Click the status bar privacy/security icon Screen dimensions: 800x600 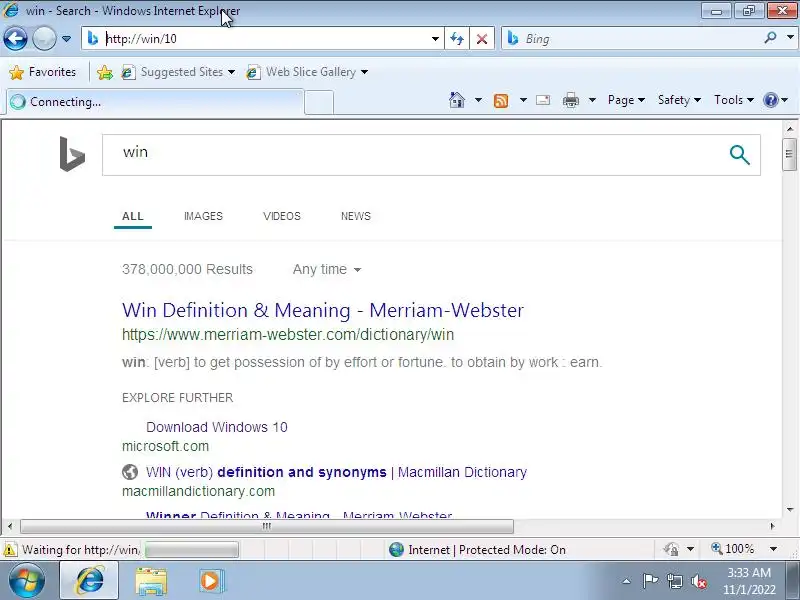[x=672, y=549]
